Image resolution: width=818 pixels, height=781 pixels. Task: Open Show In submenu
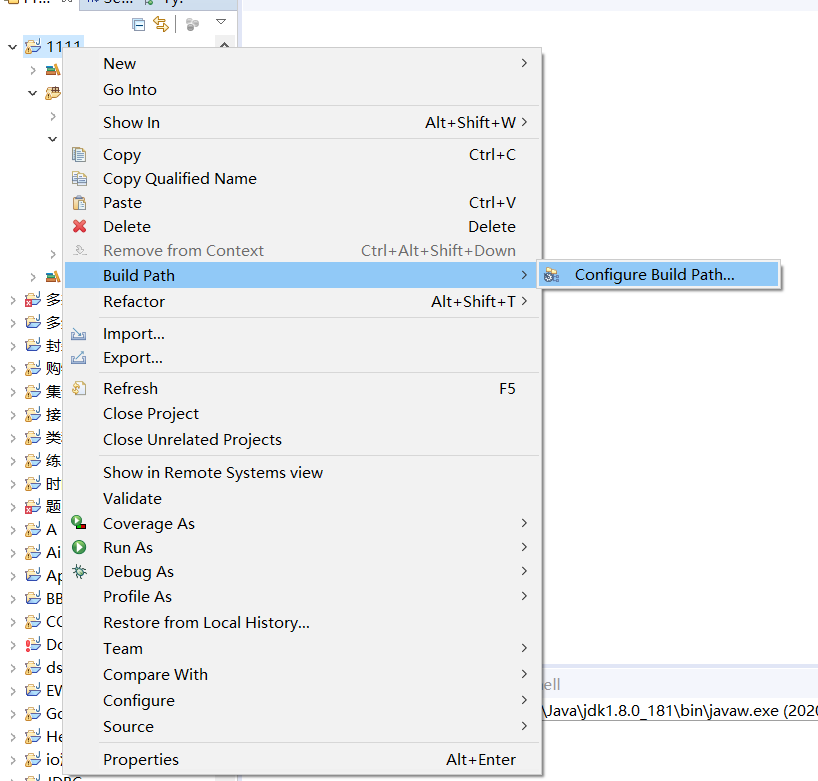point(303,123)
